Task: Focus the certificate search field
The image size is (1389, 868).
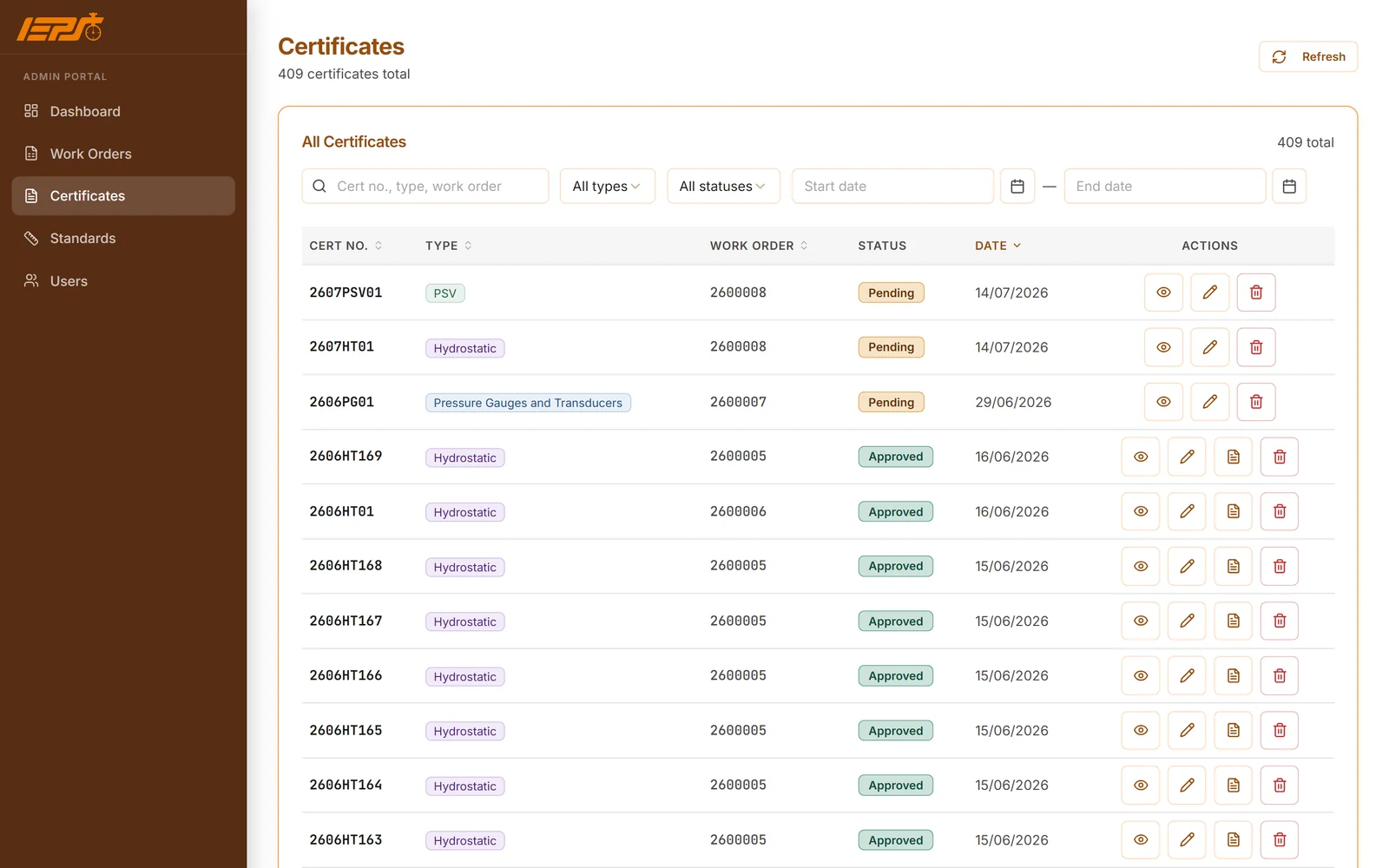Action: point(425,186)
